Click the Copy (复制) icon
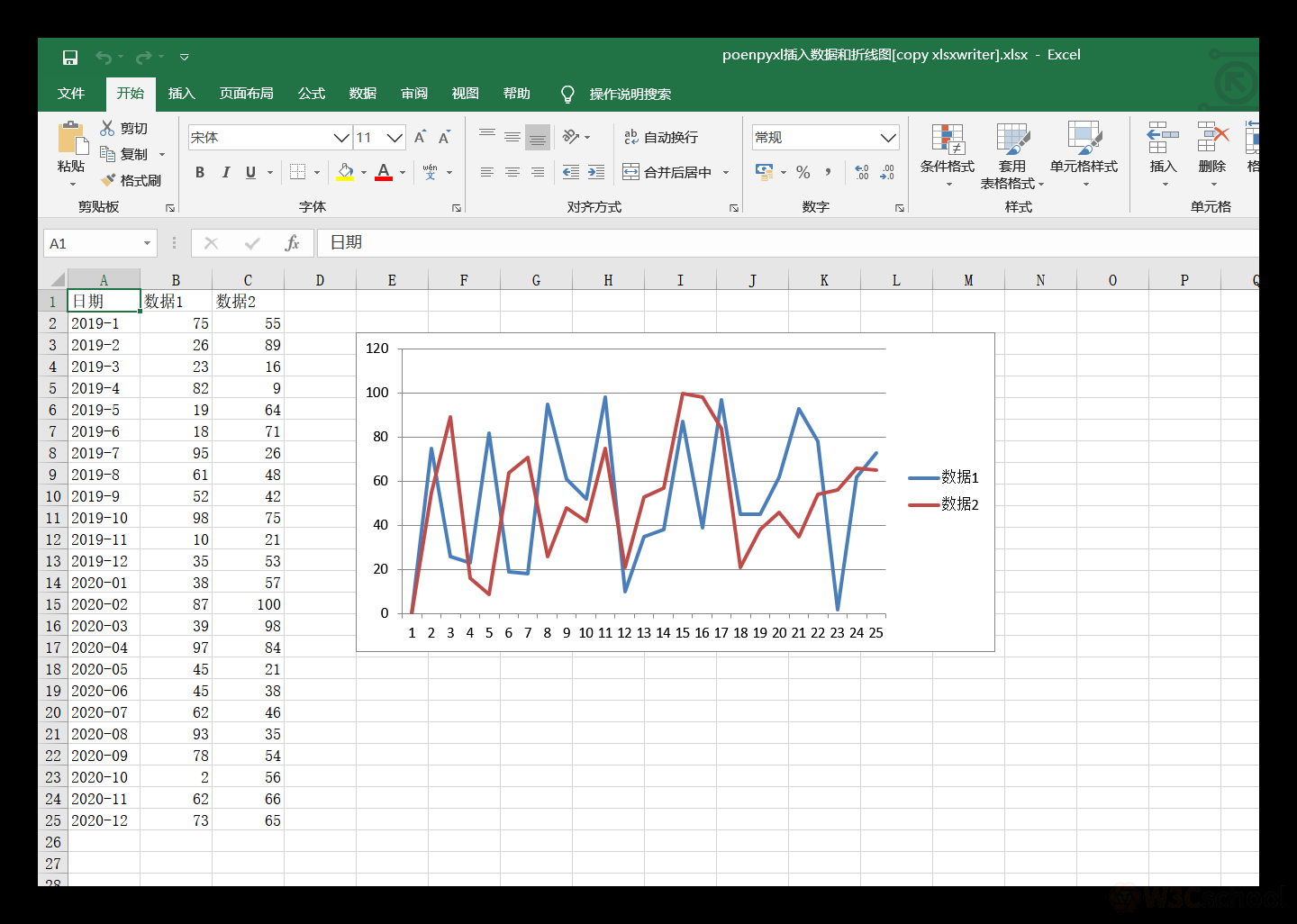The height and width of the screenshot is (924, 1297). 107,153
